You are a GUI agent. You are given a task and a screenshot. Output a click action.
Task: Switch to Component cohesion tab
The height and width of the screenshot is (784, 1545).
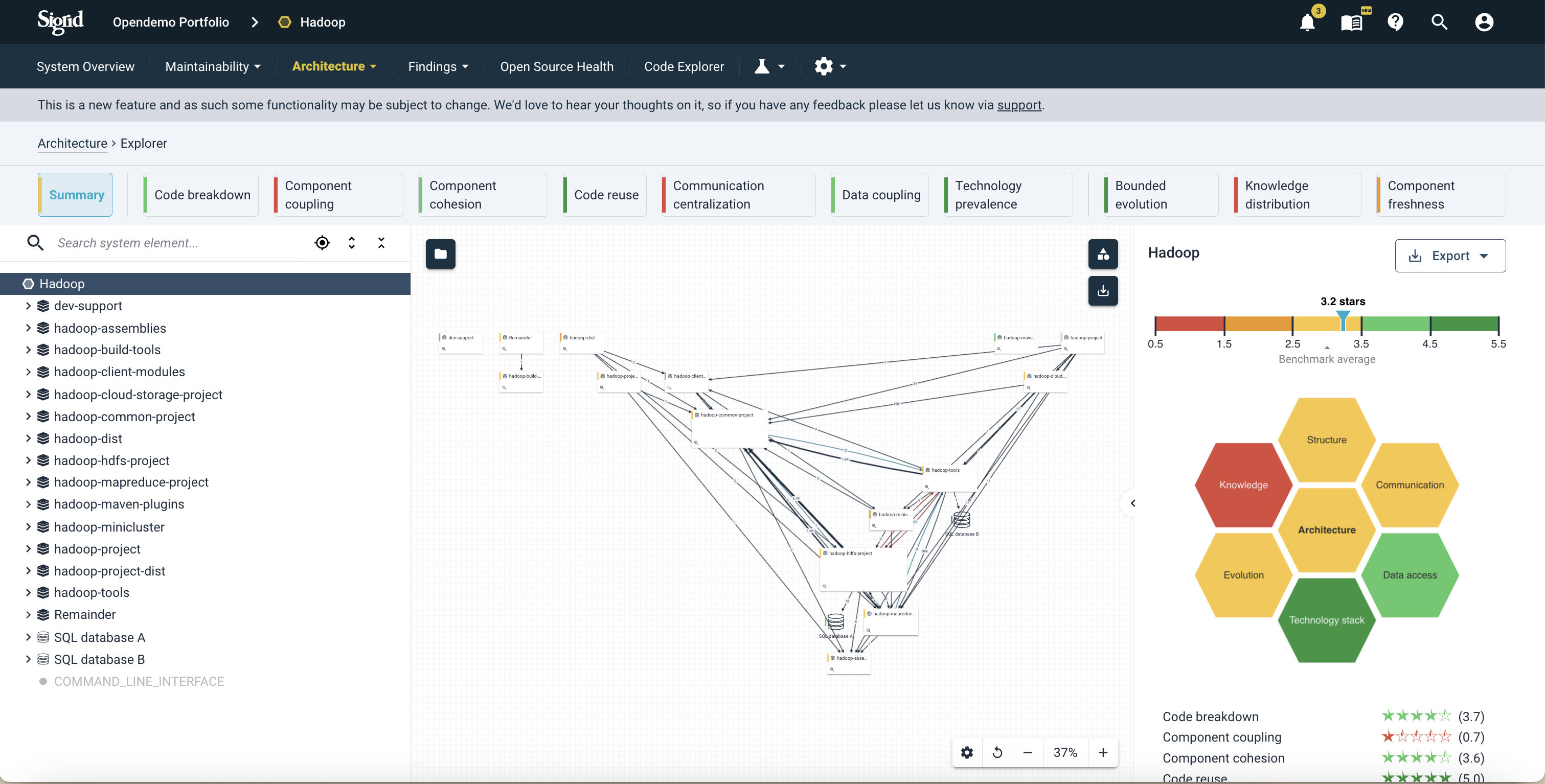(x=483, y=195)
